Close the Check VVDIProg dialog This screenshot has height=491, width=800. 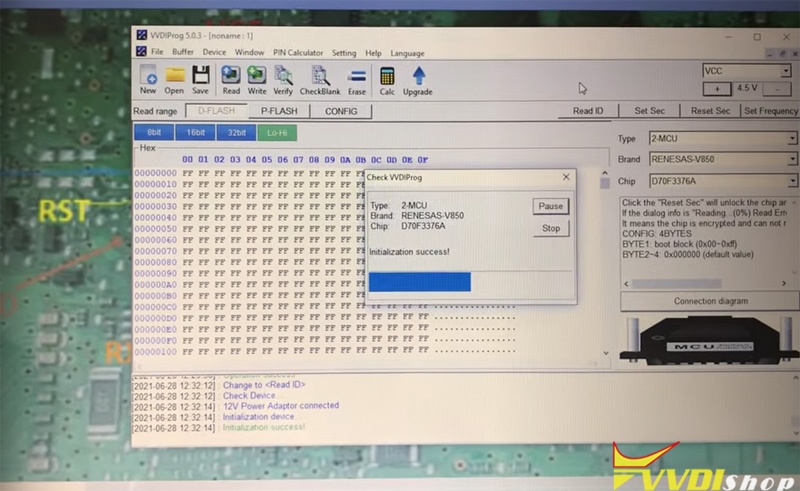pos(566,177)
